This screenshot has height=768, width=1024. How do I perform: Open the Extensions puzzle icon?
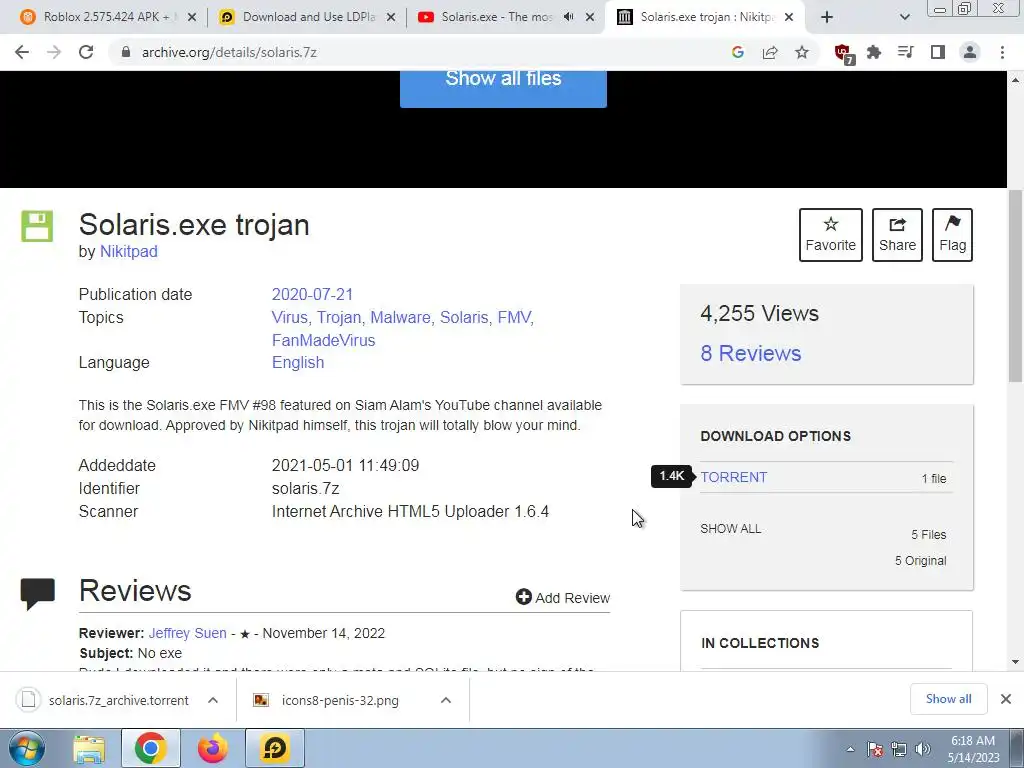click(x=874, y=52)
